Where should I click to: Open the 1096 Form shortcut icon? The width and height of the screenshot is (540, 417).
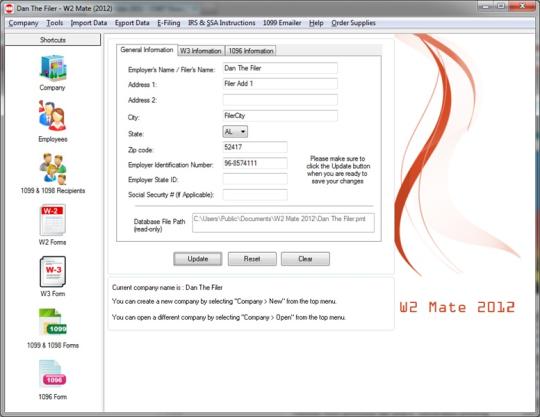pos(53,374)
